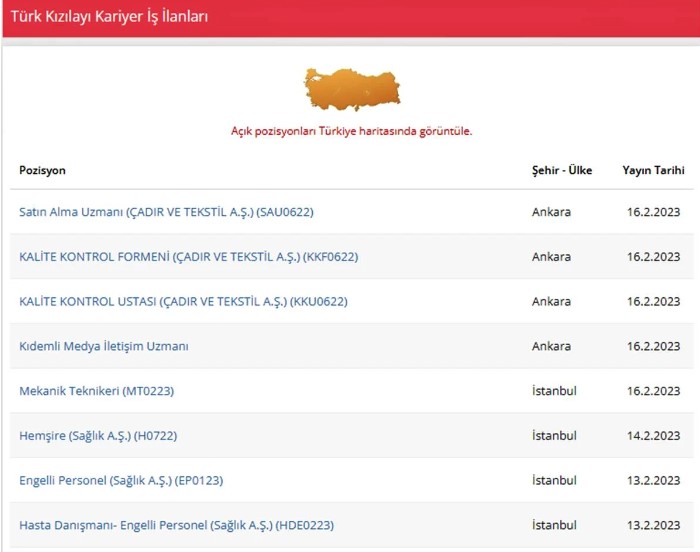The width and height of the screenshot is (700, 552).
Task: Open 'Açık pozisyonları Türkiye haritasında görüntüle' link
Action: click(351, 131)
